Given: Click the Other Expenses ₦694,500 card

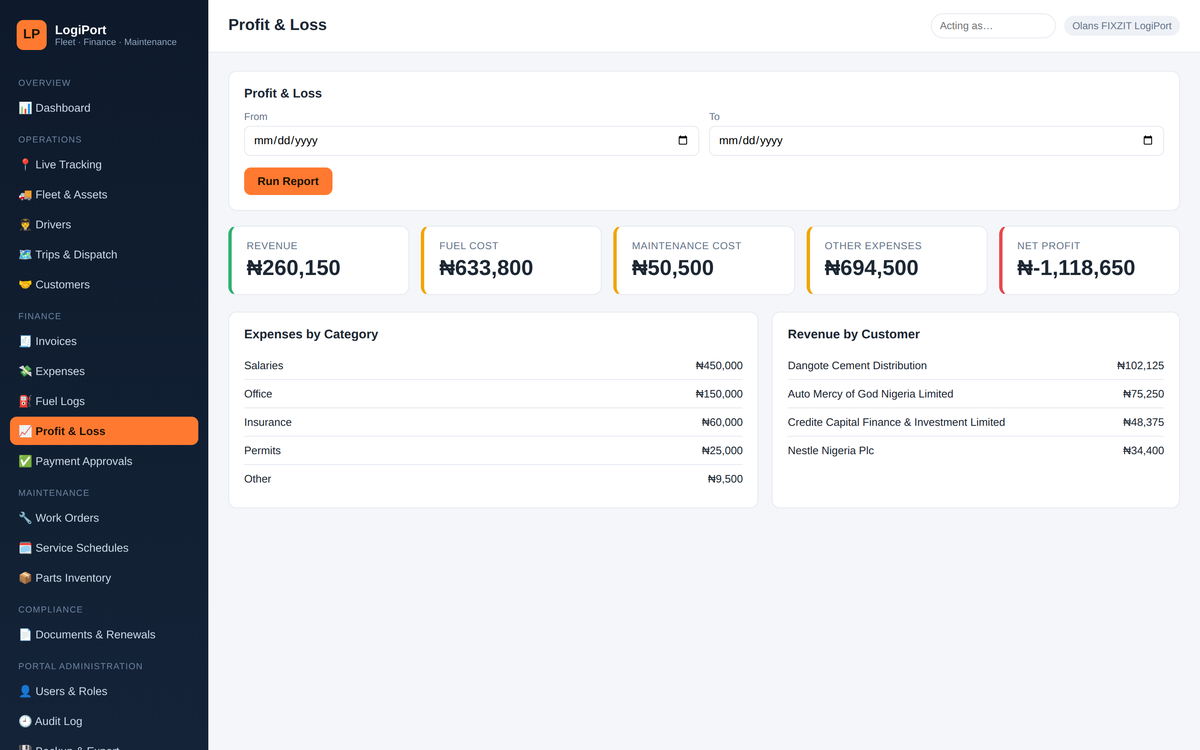Looking at the screenshot, I should (x=897, y=260).
